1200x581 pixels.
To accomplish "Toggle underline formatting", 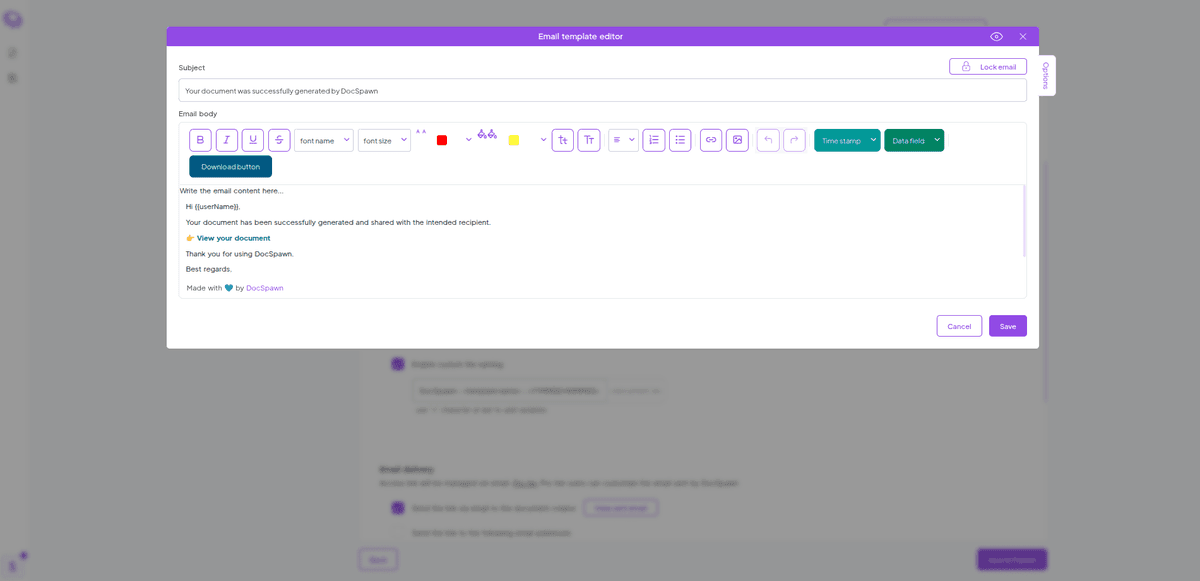I will point(253,139).
